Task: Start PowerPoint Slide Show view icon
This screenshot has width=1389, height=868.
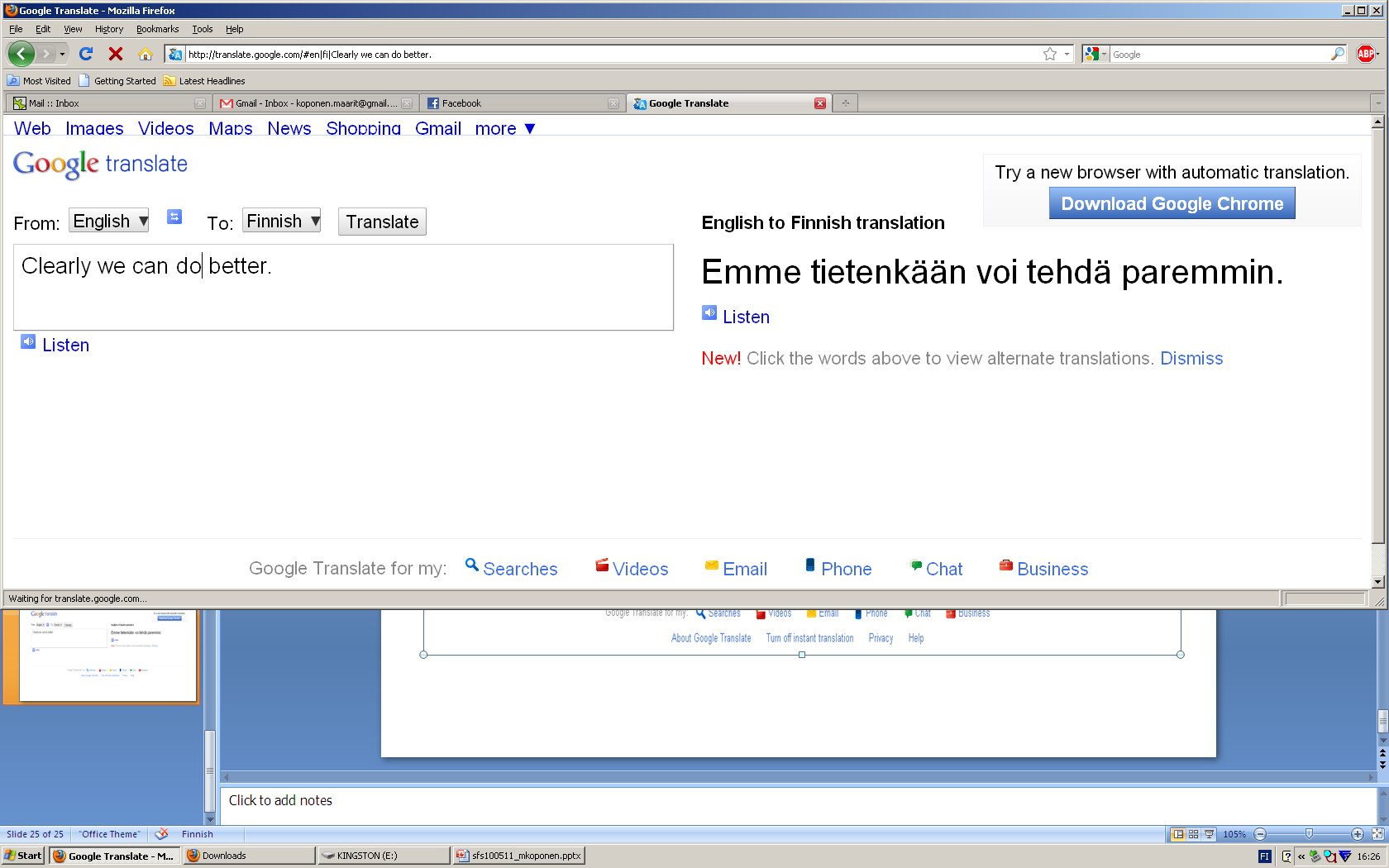Action: [x=1209, y=834]
